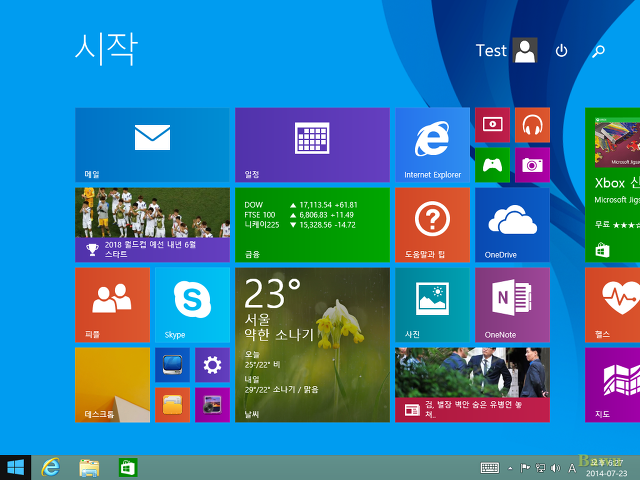
Task: Open the network tray icon
Action: click(x=540, y=468)
